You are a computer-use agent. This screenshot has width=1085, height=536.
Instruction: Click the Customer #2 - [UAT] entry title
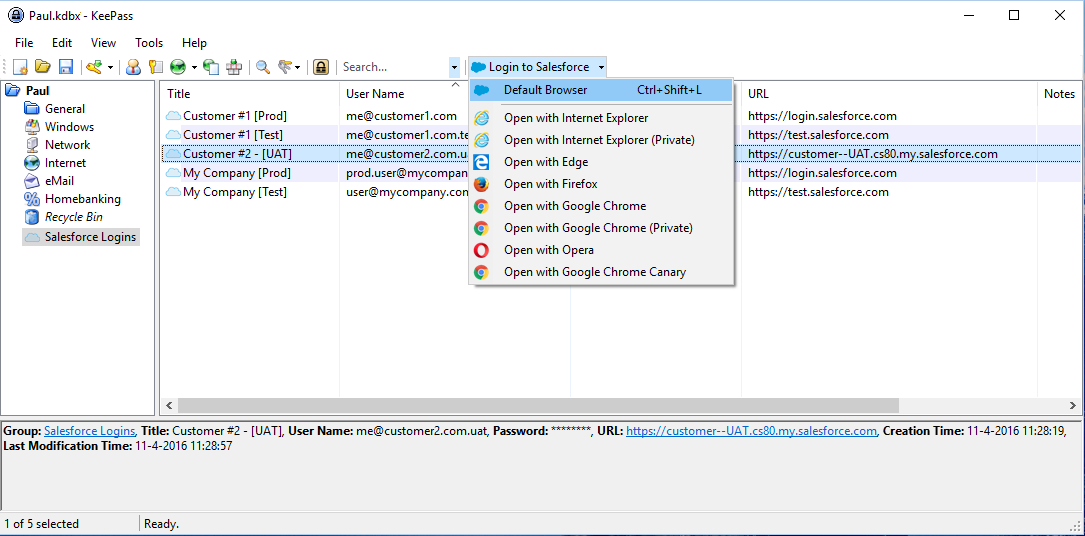pos(237,154)
